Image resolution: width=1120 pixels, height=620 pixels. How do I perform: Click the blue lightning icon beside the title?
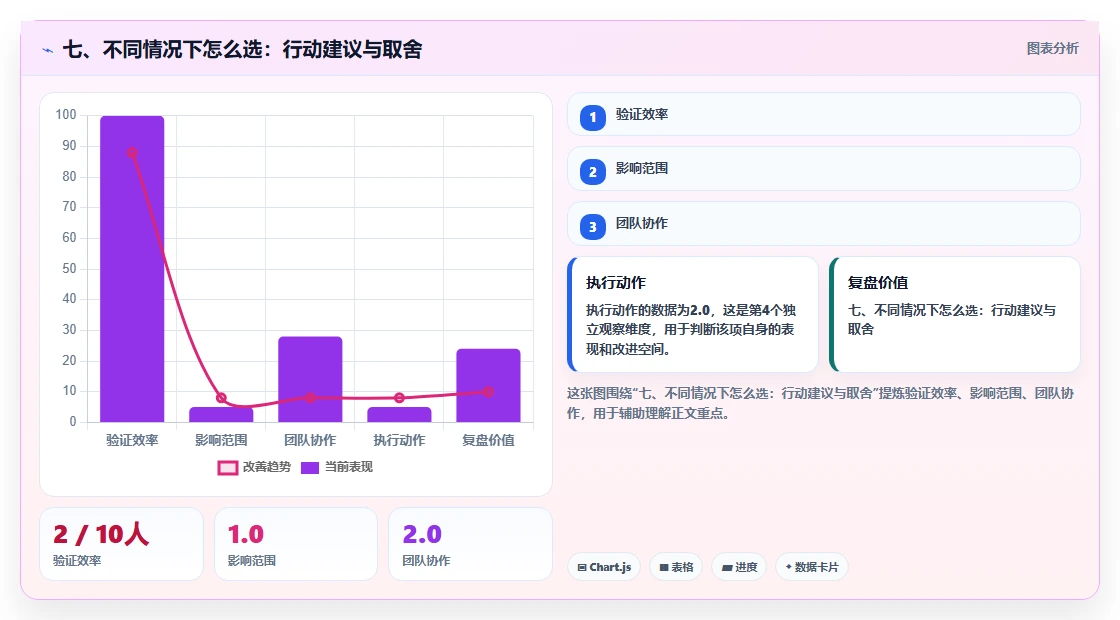click(48, 50)
